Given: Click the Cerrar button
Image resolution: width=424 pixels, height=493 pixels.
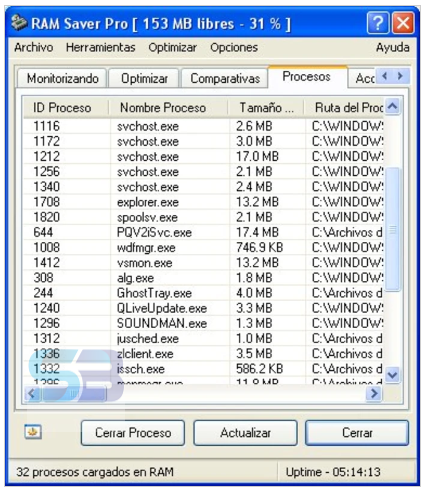Looking at the screenshot, I should [x=357, y=433].
